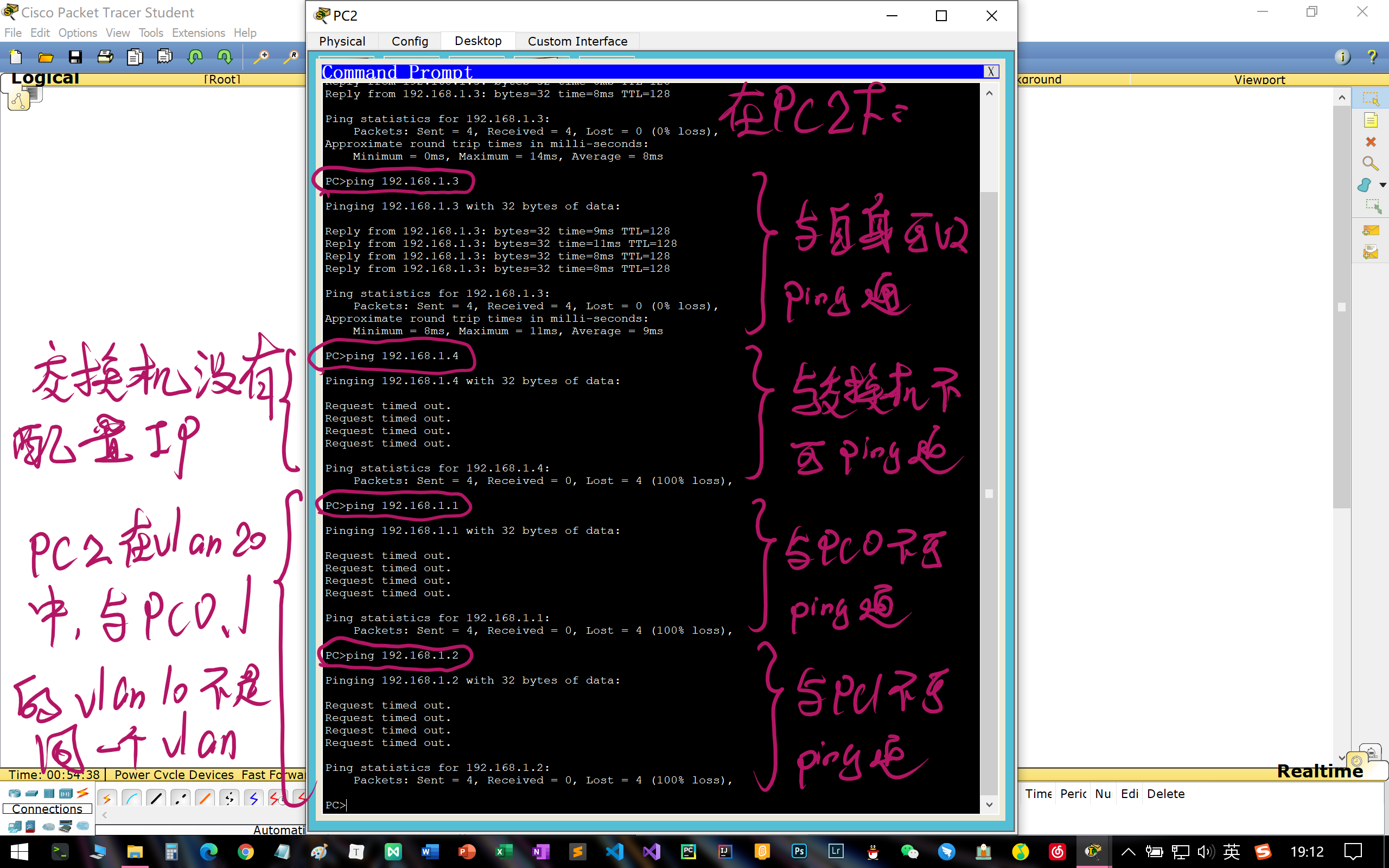This screenshot has width=1389, height=868.
Task: Select the Routers device category
Action: 14,793
